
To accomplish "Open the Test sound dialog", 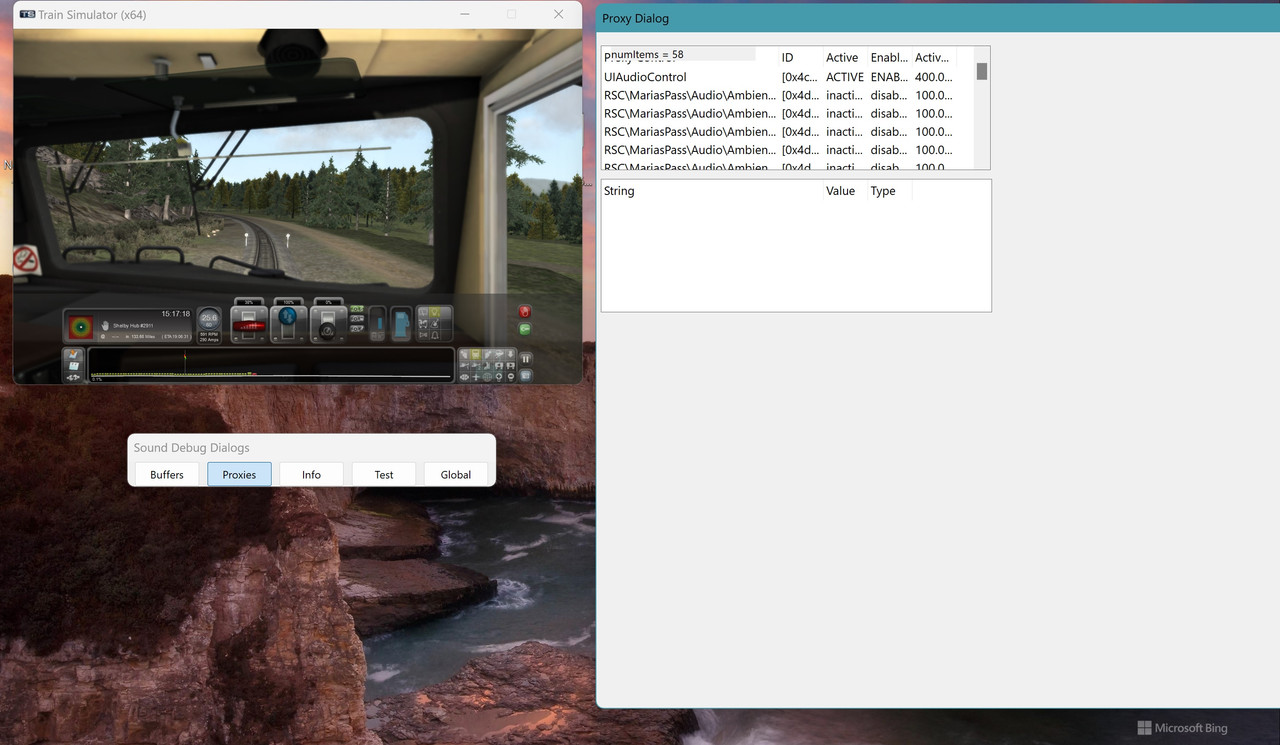I will click(383, 474).
